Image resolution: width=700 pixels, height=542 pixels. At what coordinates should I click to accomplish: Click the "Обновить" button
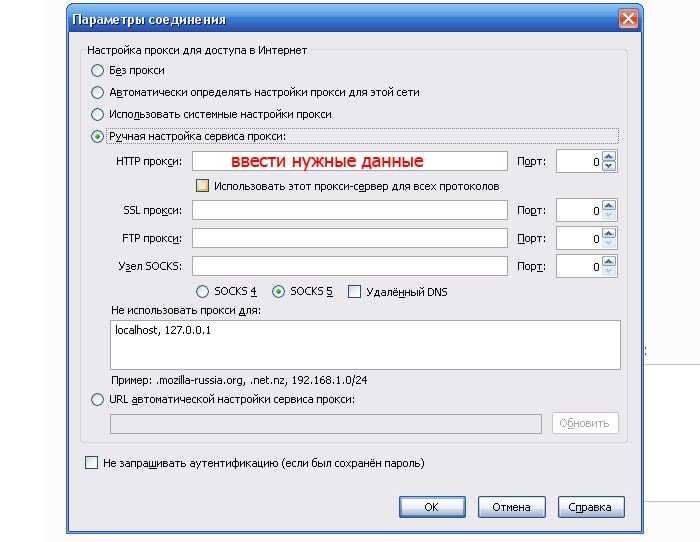[585, 423]
